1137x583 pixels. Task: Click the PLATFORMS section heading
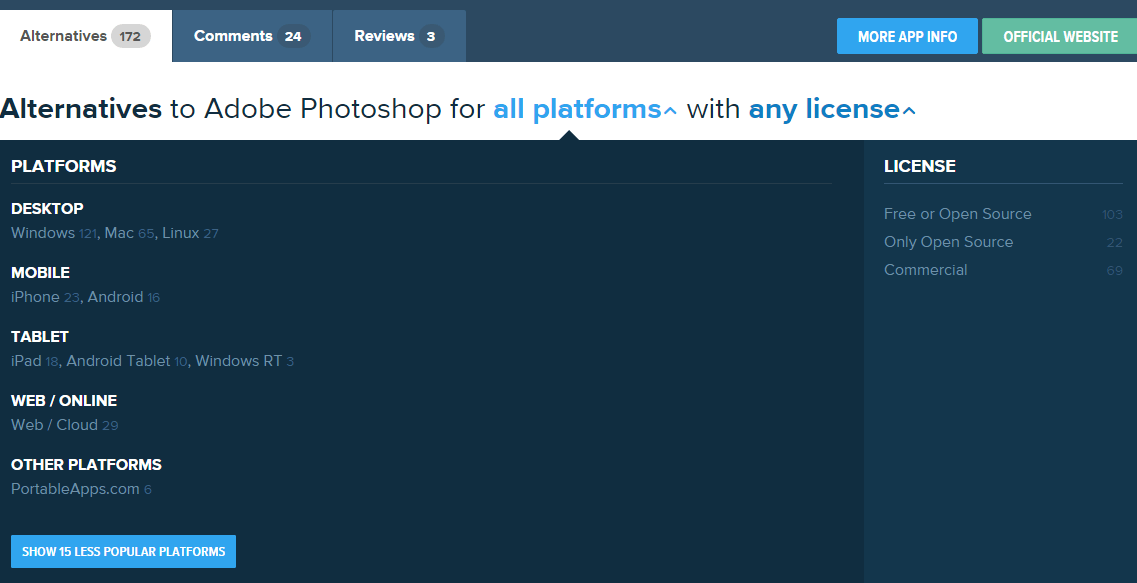pyautogui.click(x=64, y=166)
